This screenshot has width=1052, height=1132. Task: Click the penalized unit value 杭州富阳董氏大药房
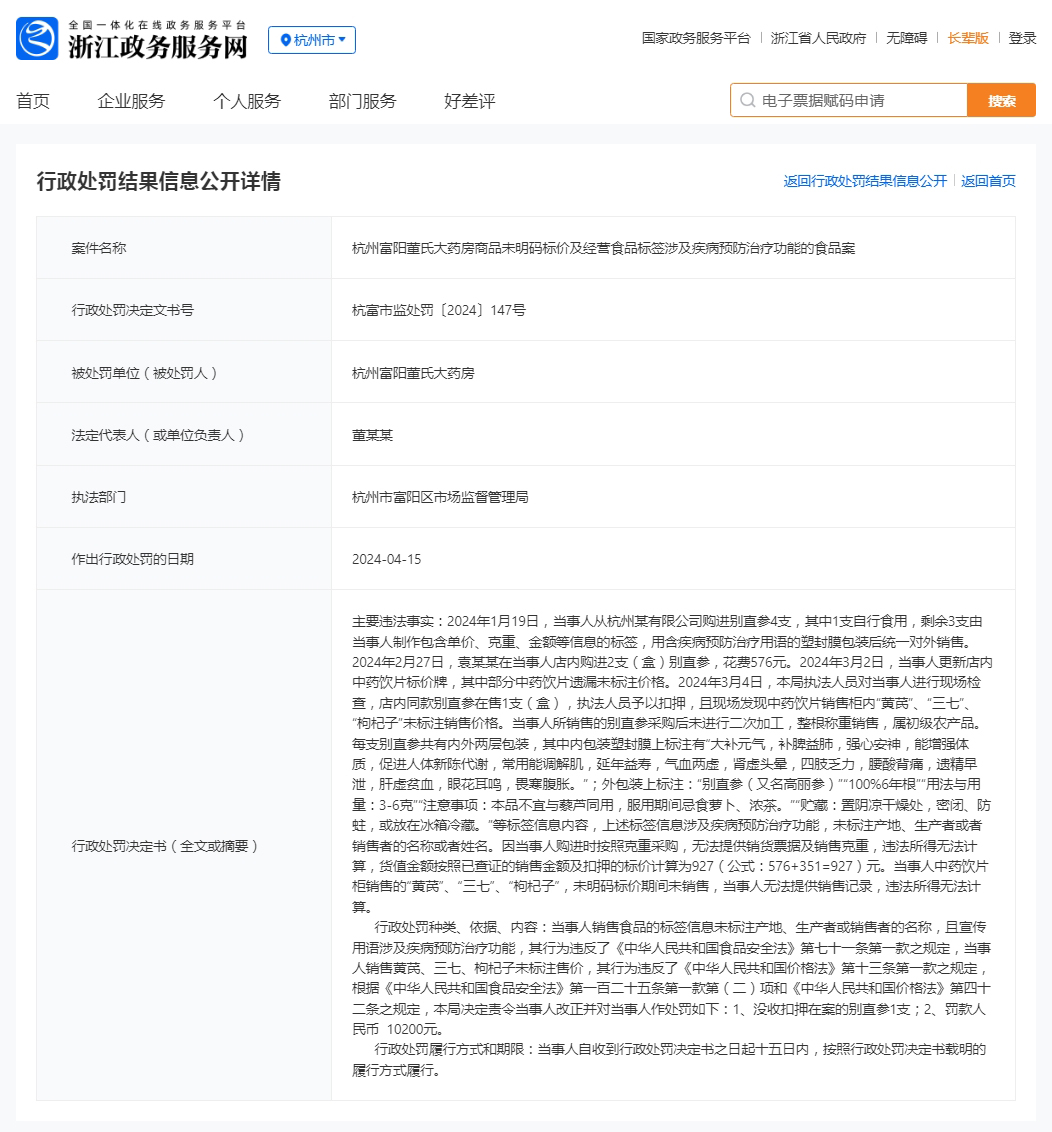[x=413, y=373]
